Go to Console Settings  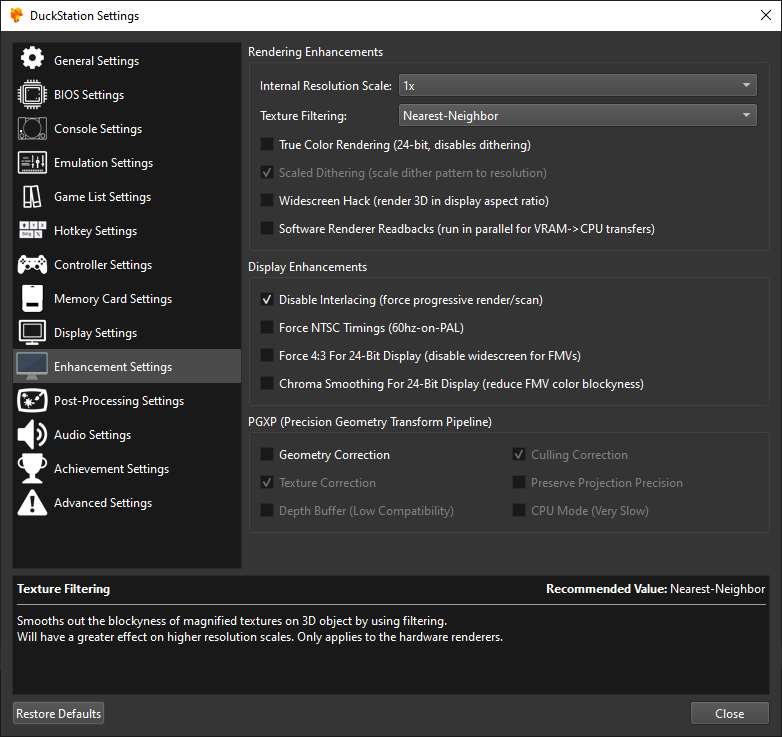tap(127, 129)
